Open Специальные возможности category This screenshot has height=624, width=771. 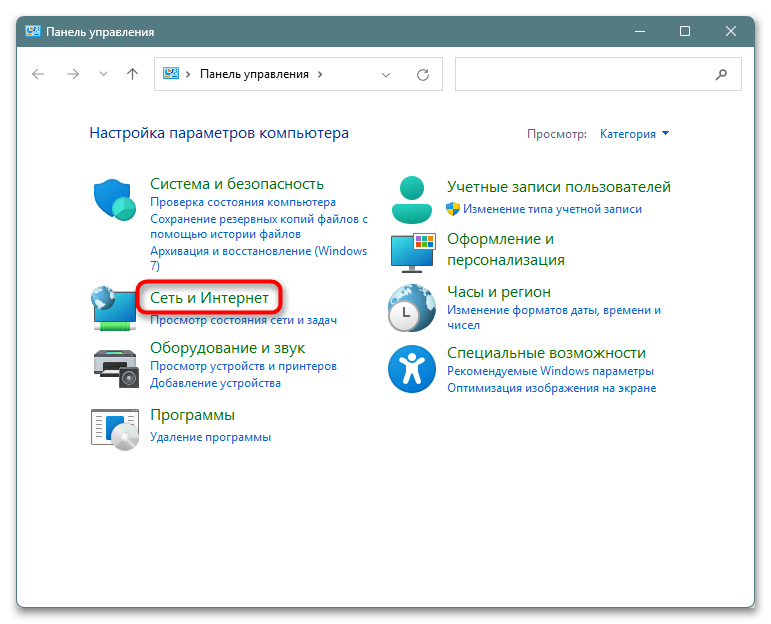point(546,353)
